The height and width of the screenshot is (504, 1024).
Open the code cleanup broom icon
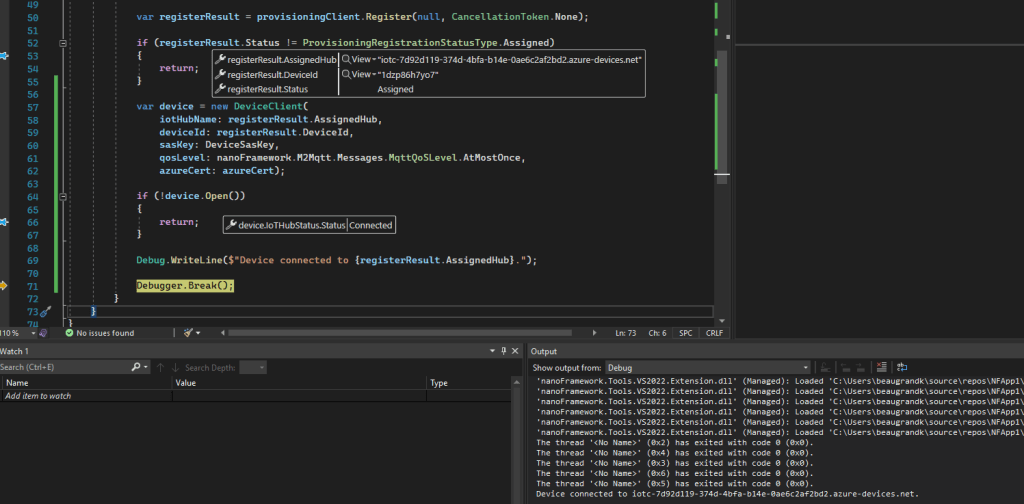(189, 332)
